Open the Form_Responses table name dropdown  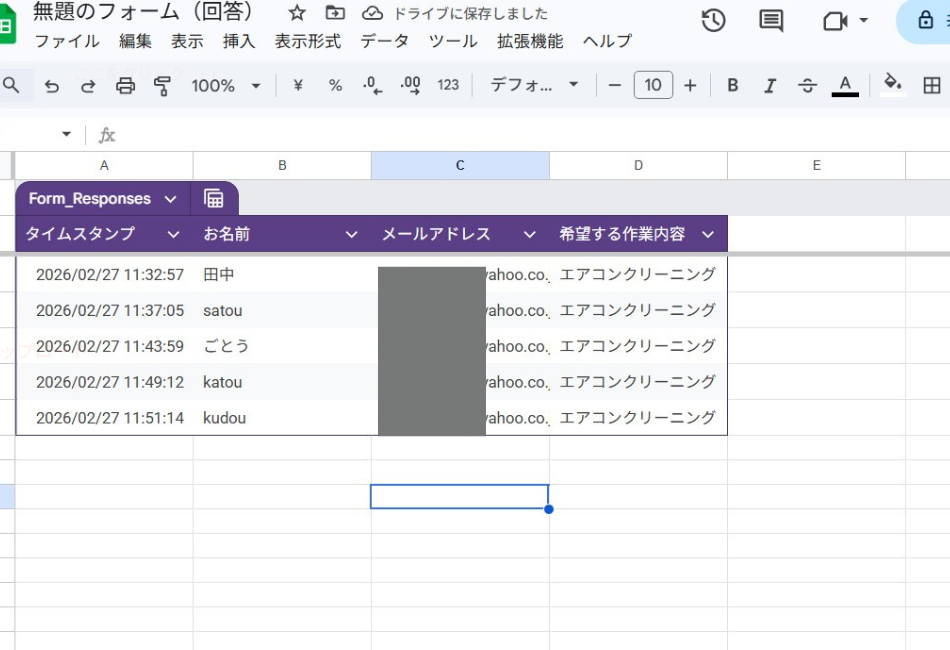point(170,199)
